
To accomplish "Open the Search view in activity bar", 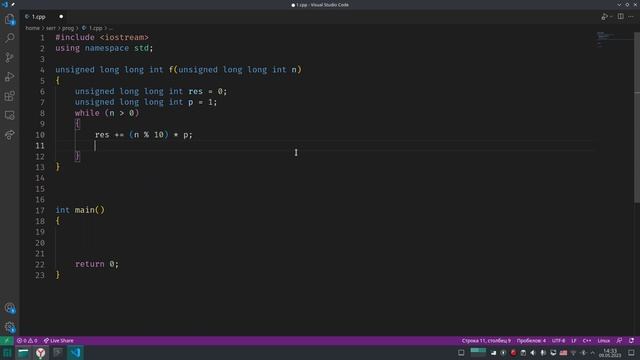I will click(9, 38).
